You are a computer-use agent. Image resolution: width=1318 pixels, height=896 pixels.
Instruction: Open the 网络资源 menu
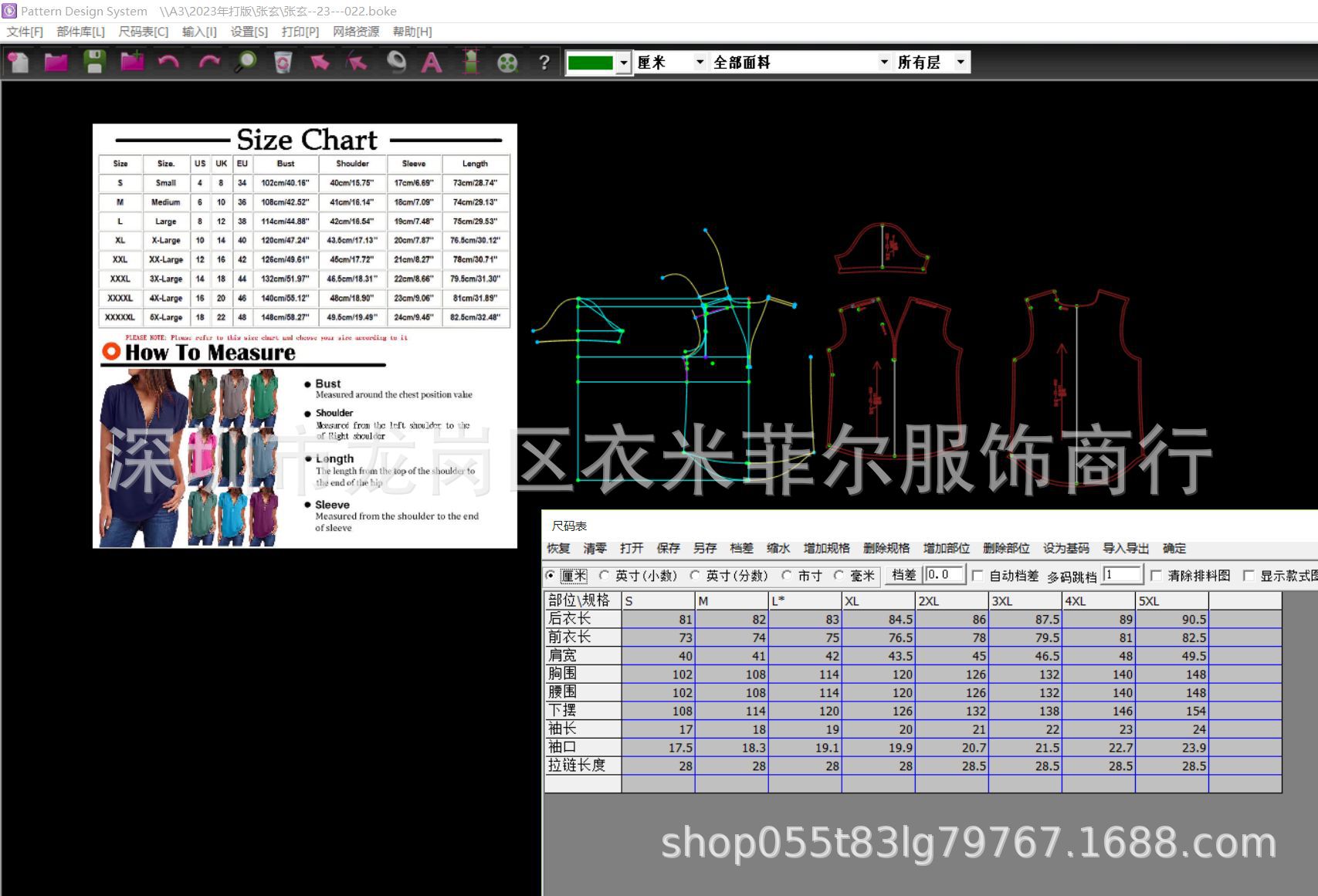356,32
